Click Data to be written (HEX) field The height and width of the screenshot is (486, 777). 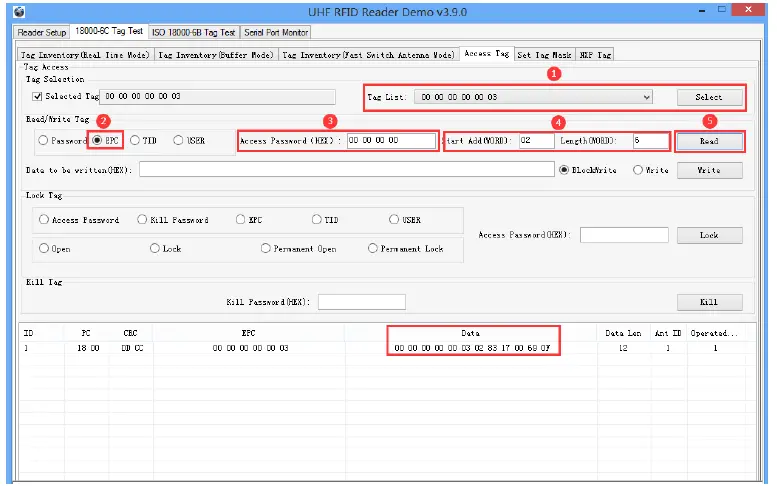(x=346, y=169)
